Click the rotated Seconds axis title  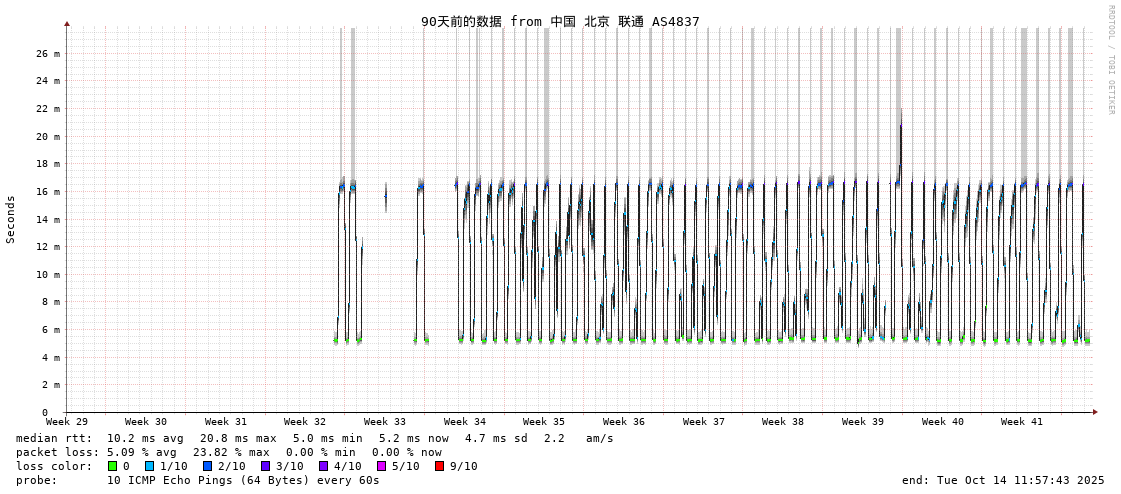pyautogui.click(x=11, y=219)
